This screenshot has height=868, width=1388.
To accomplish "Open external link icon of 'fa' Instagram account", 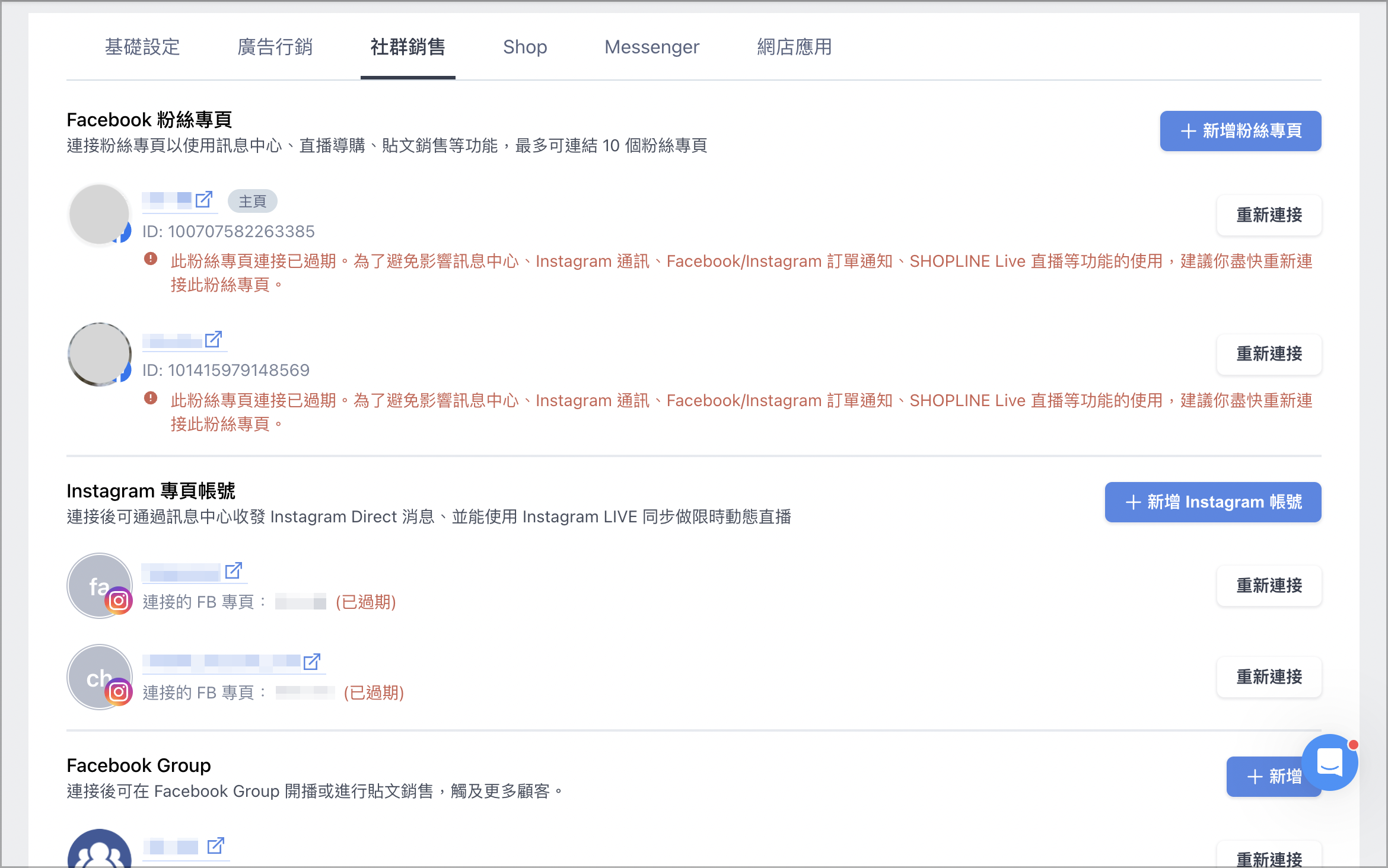I will (234, 570).
